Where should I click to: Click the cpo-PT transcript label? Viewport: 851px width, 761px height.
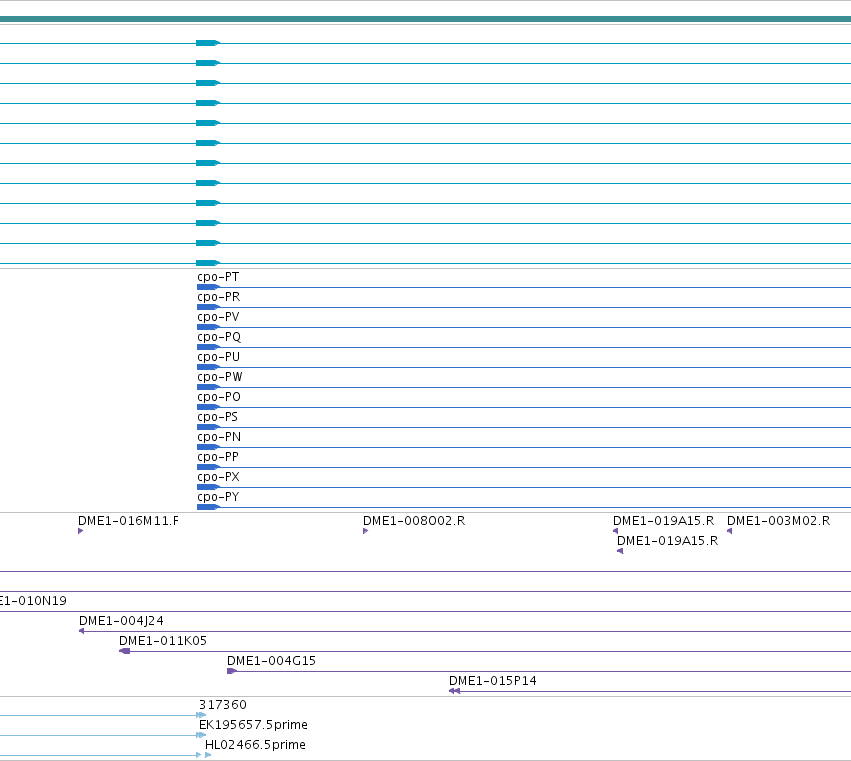pyautogui.click(x=218, y=277)
